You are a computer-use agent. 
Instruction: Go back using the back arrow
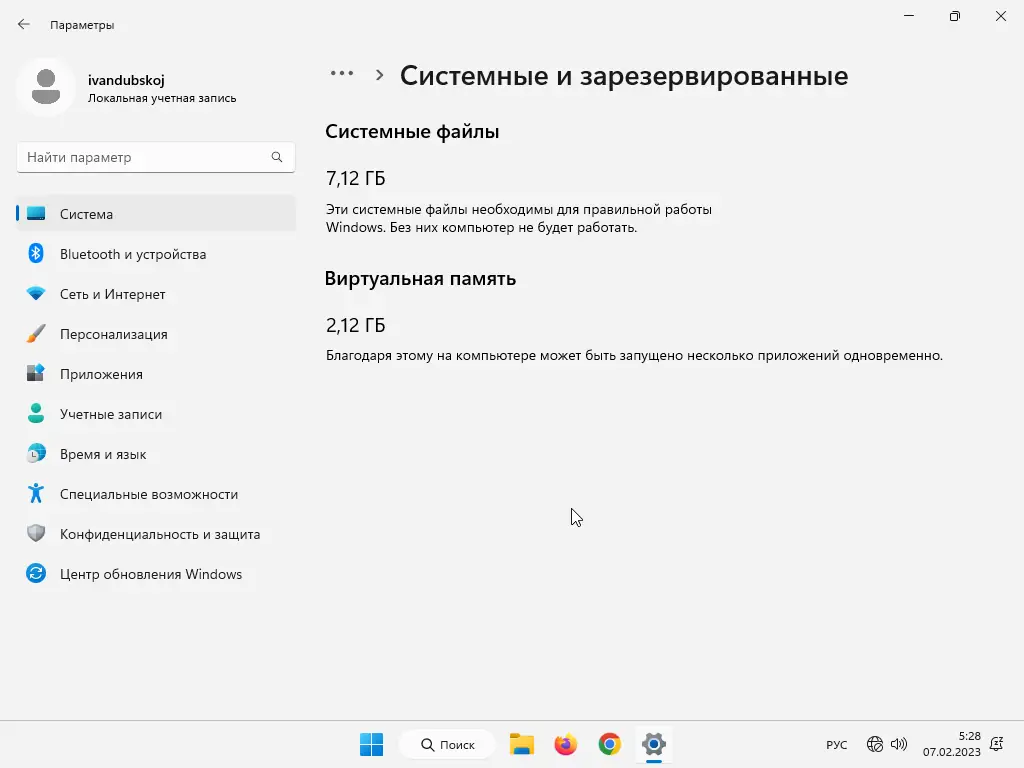click(x=22, y=24)
